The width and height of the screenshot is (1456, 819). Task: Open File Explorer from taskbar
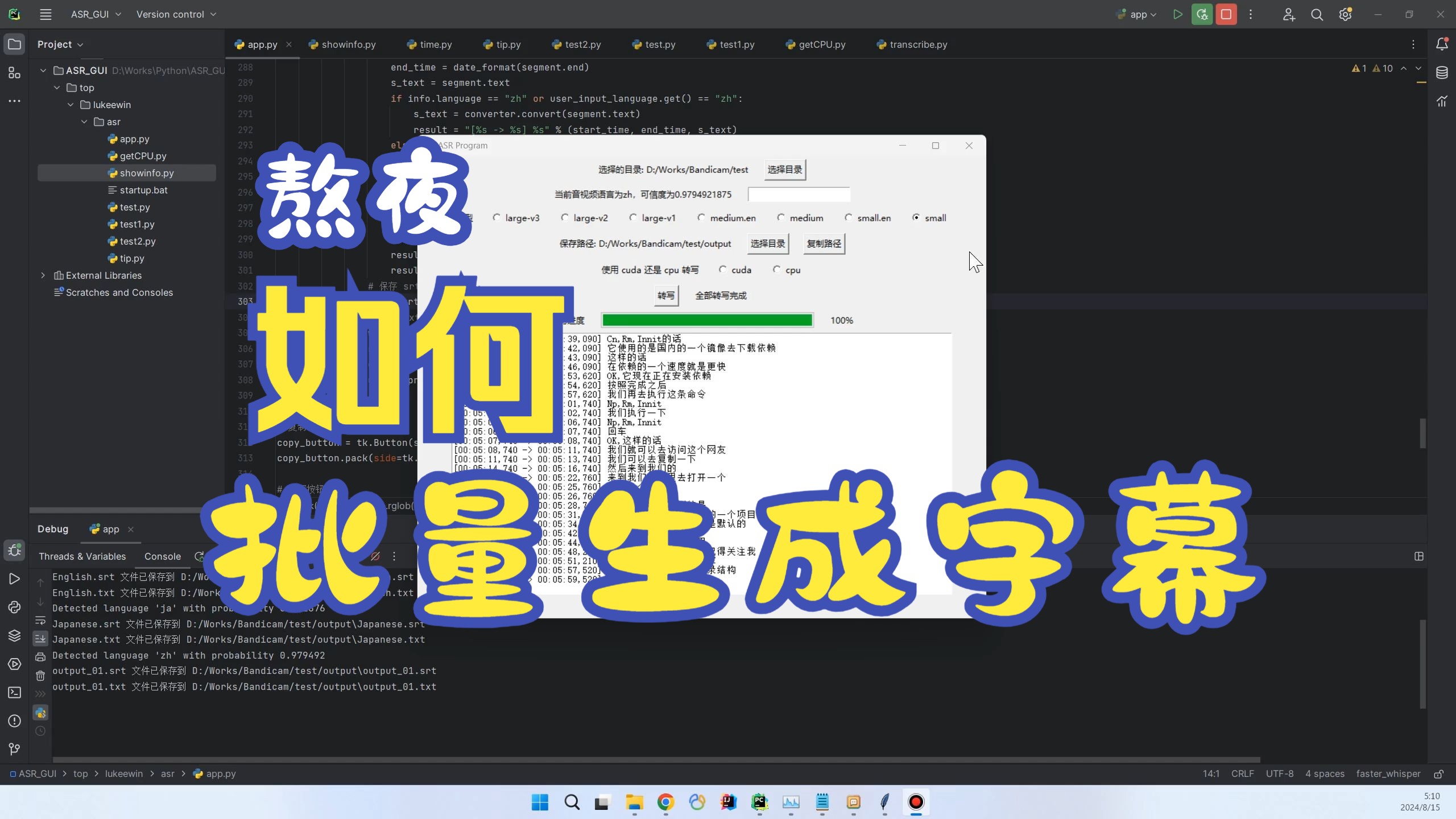coord(634,802)
